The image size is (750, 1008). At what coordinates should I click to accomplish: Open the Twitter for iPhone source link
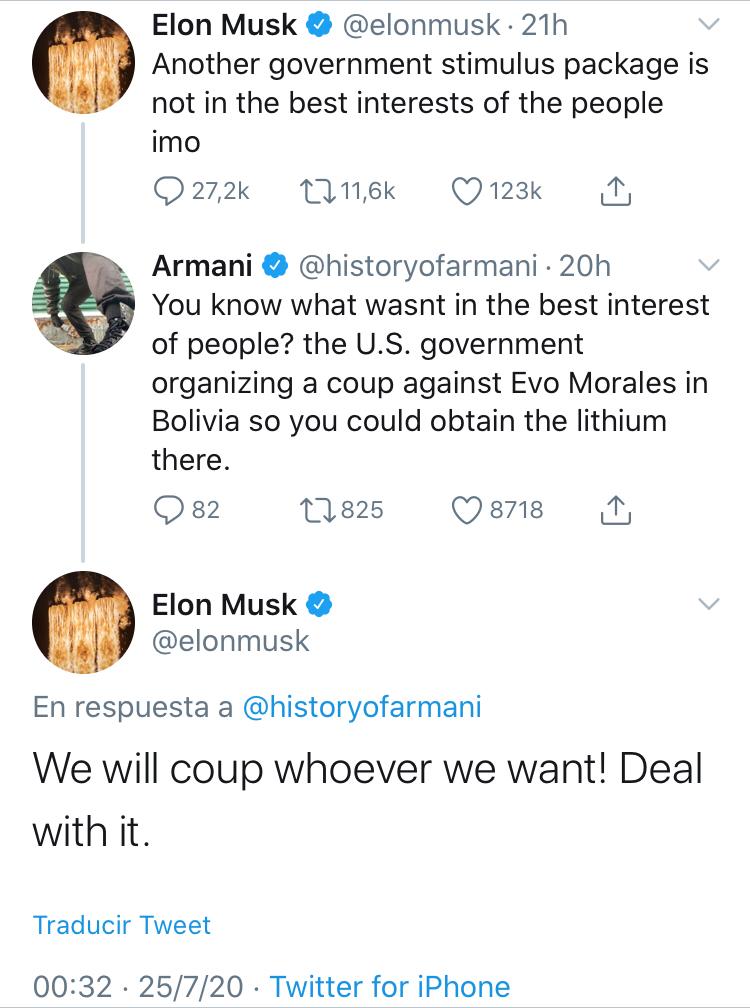tap(390, 987)
